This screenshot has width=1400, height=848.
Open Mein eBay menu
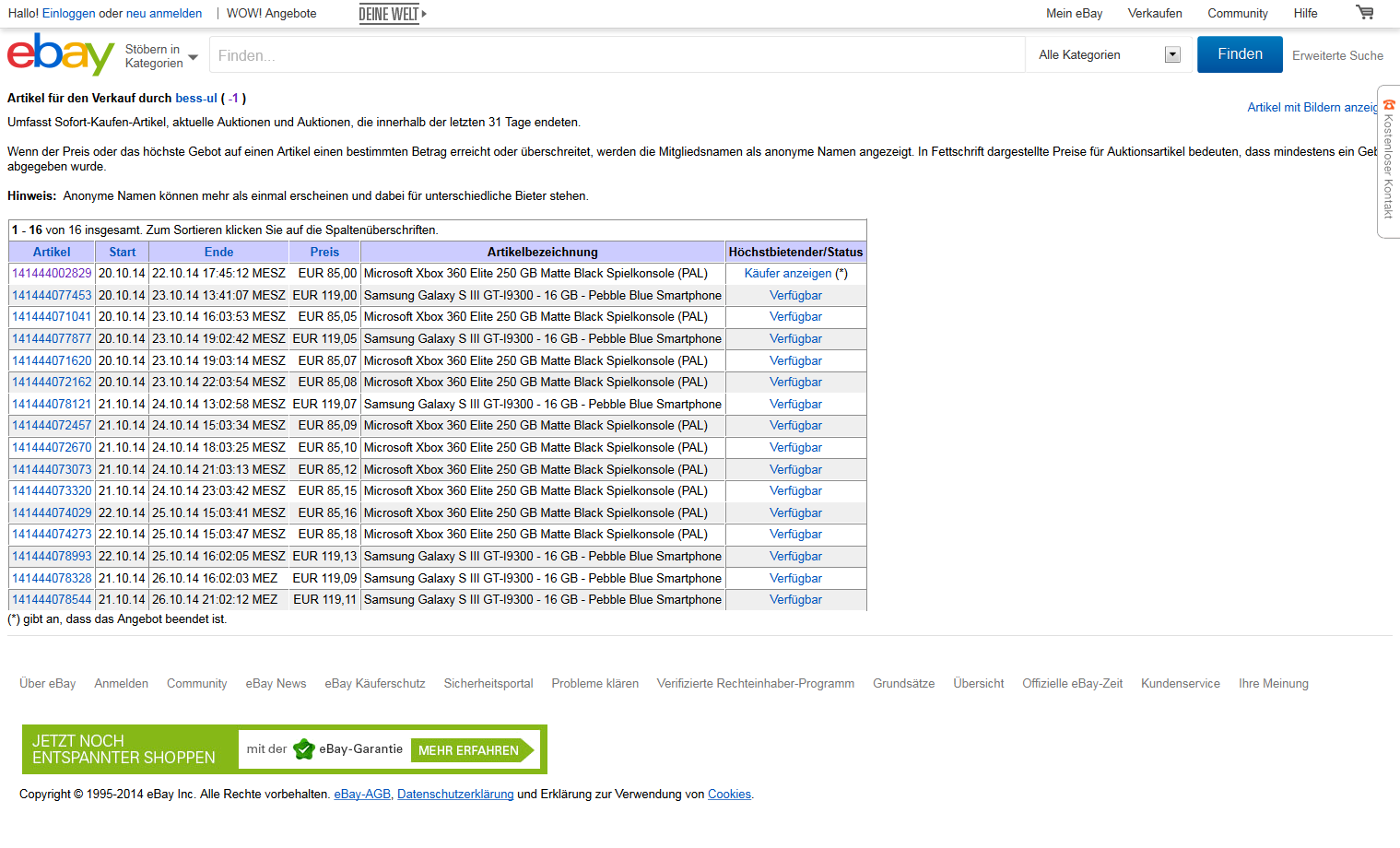click(1075, 13)
